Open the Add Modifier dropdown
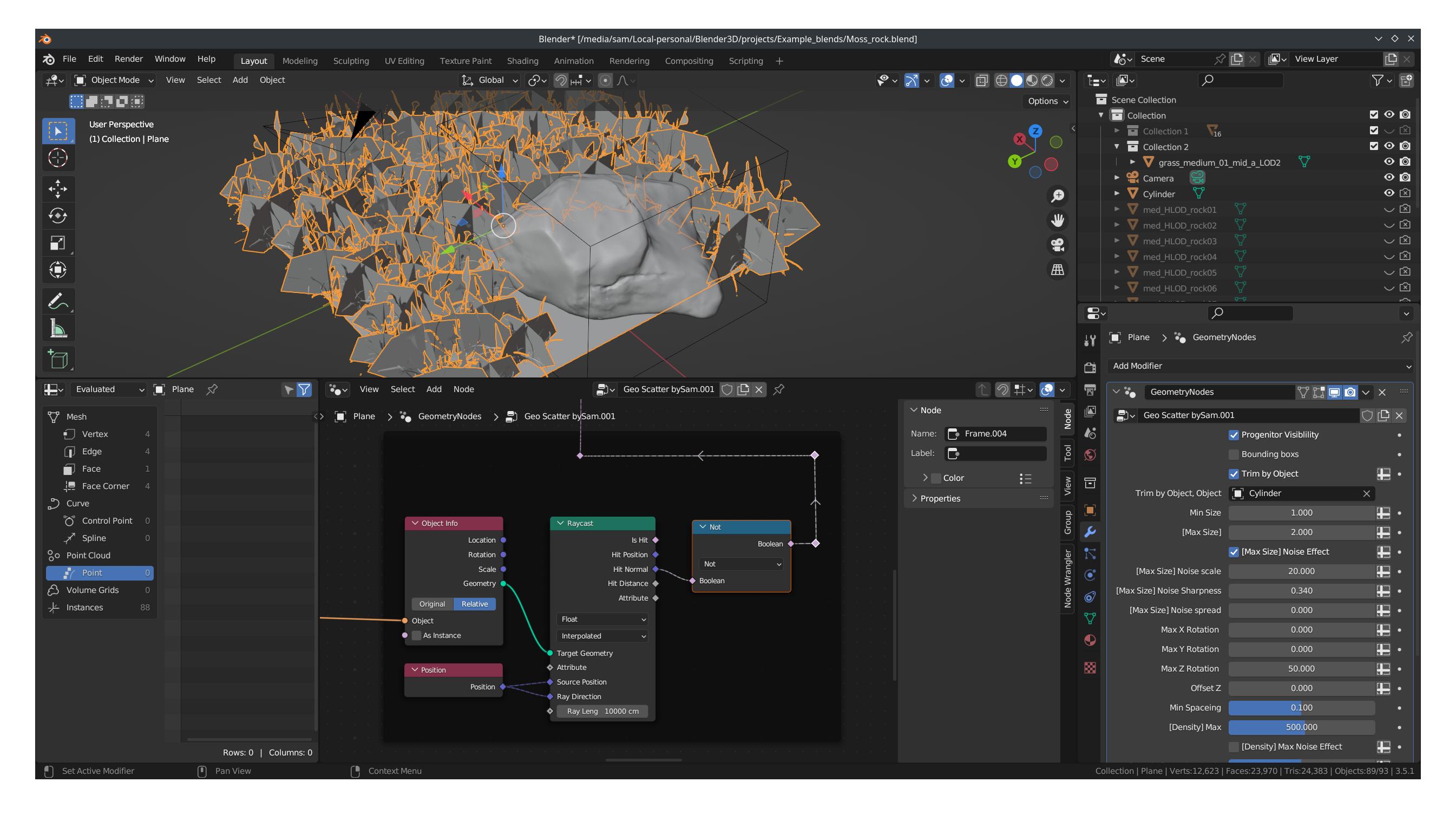This screenshot has width=1456, height=821. click(1260, 366)
